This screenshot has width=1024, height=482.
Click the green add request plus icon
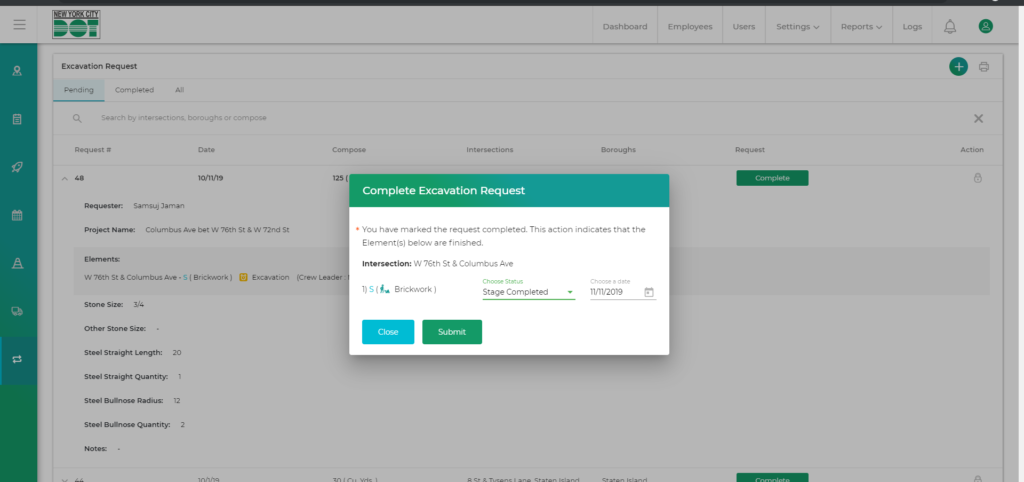pos(958,66)
